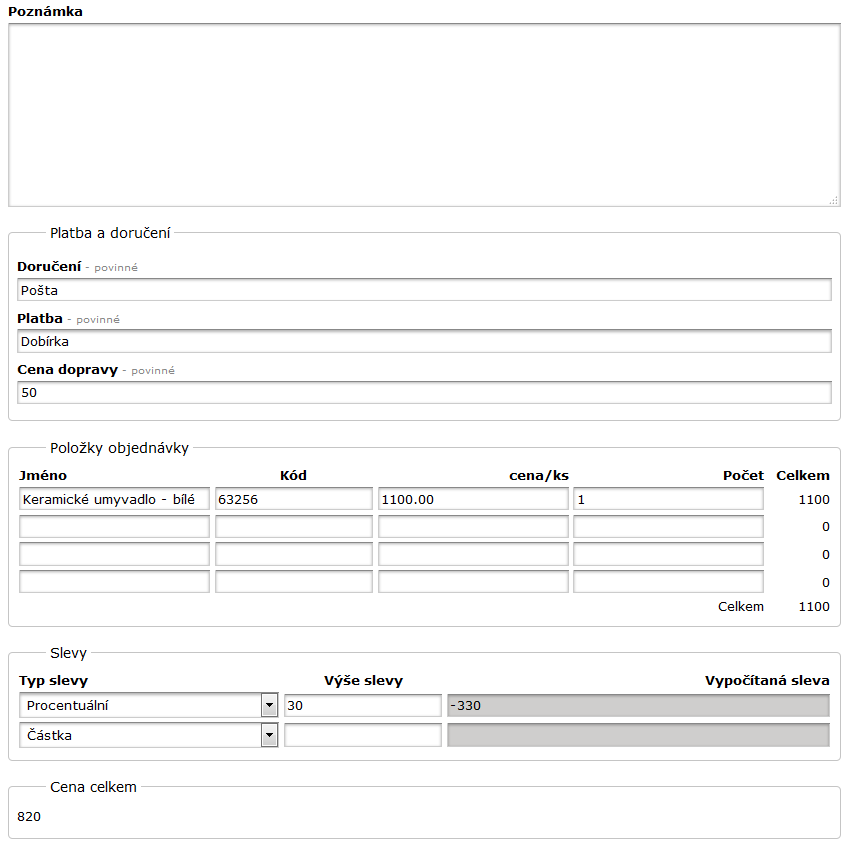
Task: Open the Procentuální discount type dropdown
Action: click(x=148, y=706)
